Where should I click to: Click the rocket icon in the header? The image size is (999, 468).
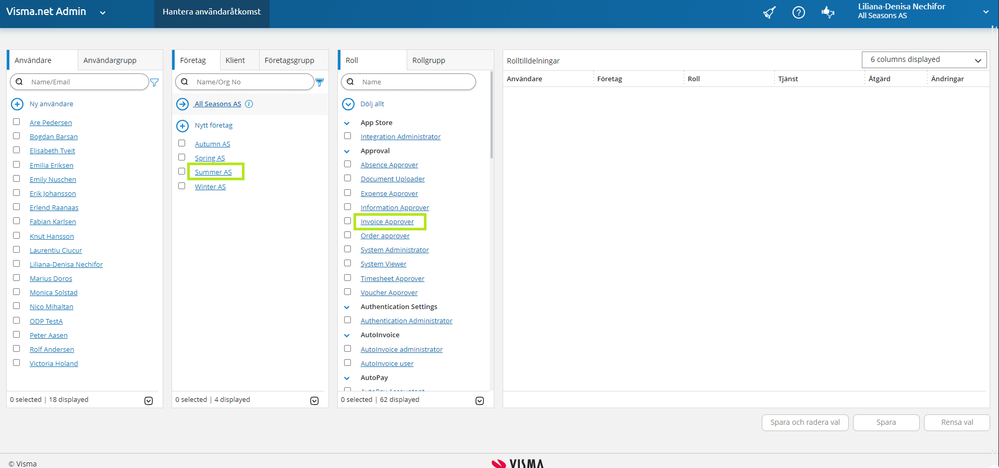coord(769,13)
